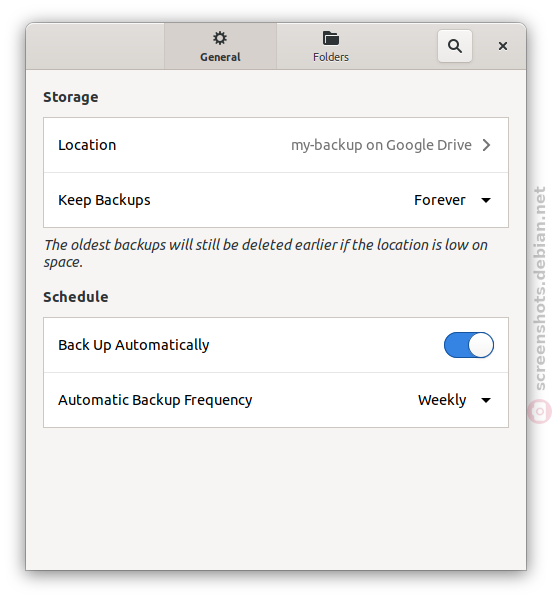This screenshot has width=552, height=599.
Task: Click the Automatic Backup Frequency label
Action: tap(155, 400)
